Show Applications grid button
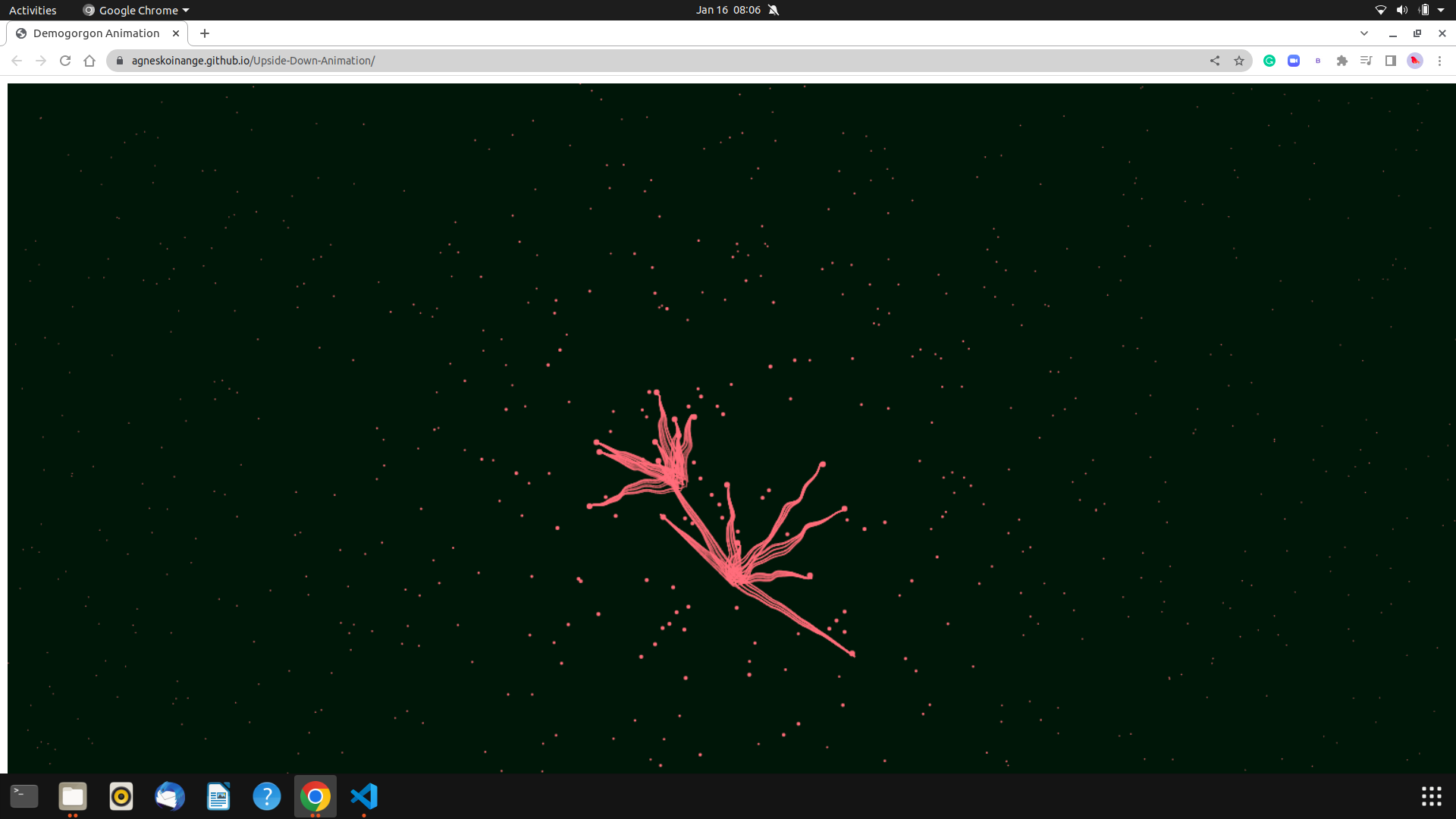 pyautogui.click(x=1432, y=796)
